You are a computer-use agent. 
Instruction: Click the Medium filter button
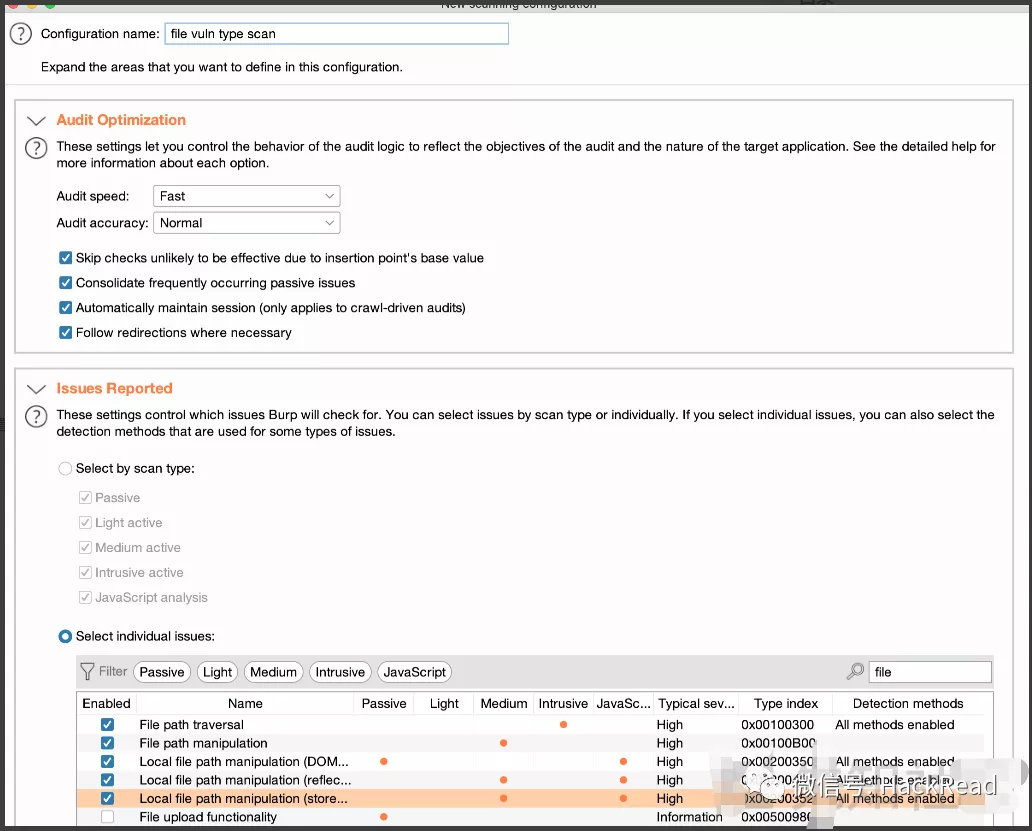[x=273, y=672]
